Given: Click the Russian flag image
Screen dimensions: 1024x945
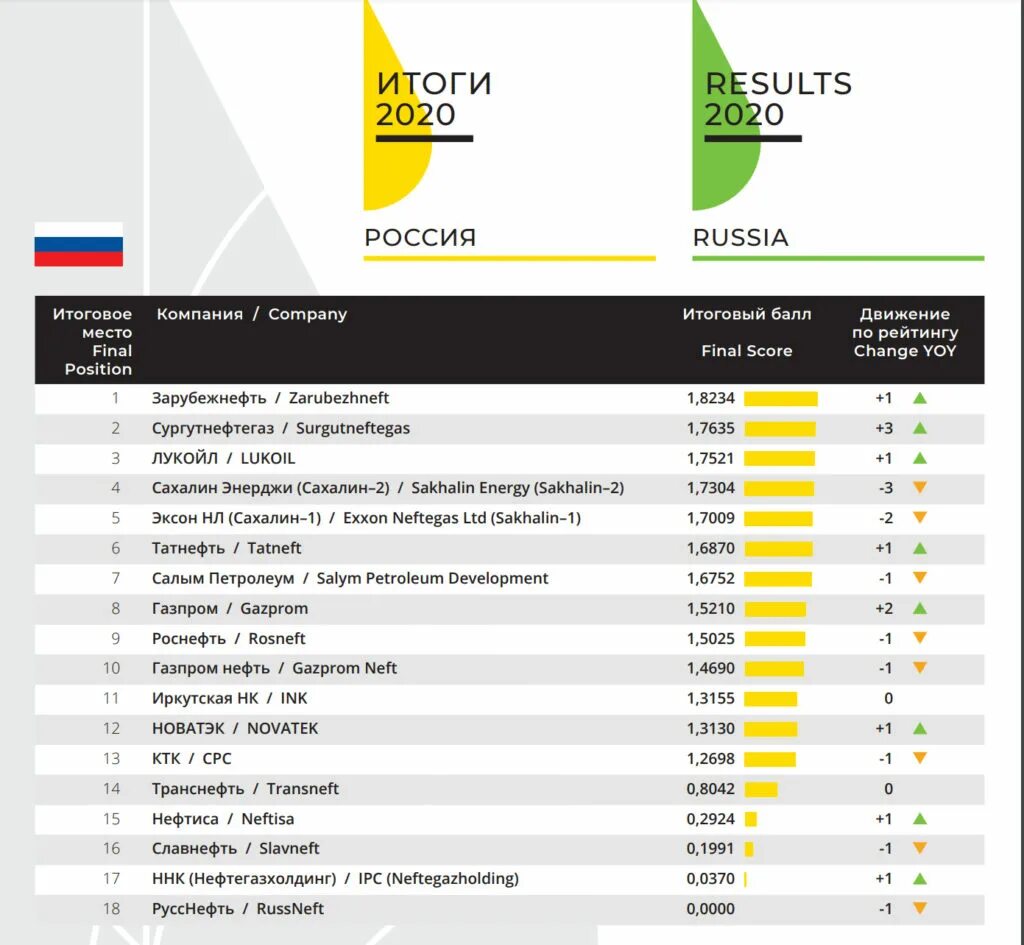Looking at the screenshot, I should [78, 244].
